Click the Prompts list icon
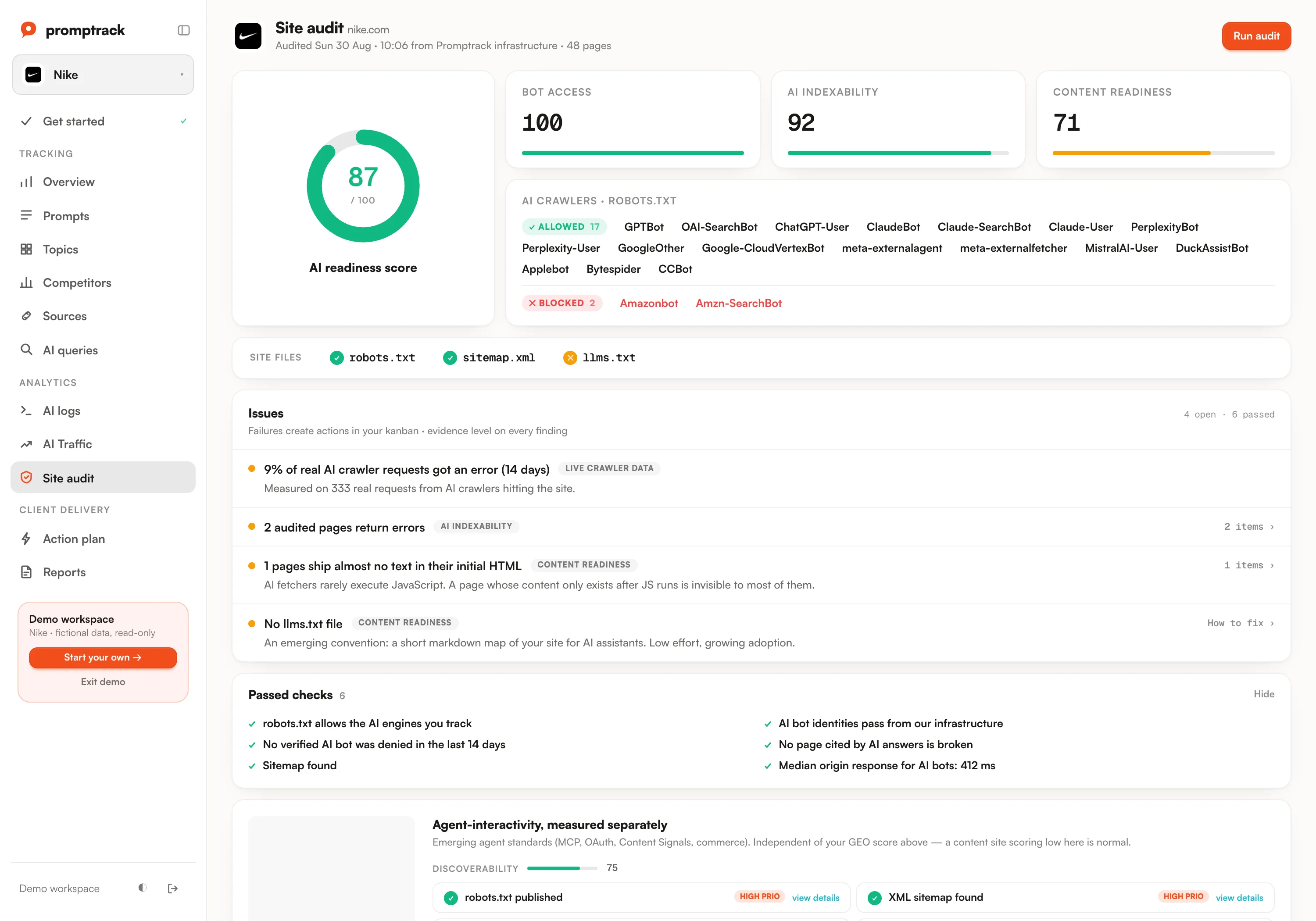 pyautogui.click(x=26, y=215)
